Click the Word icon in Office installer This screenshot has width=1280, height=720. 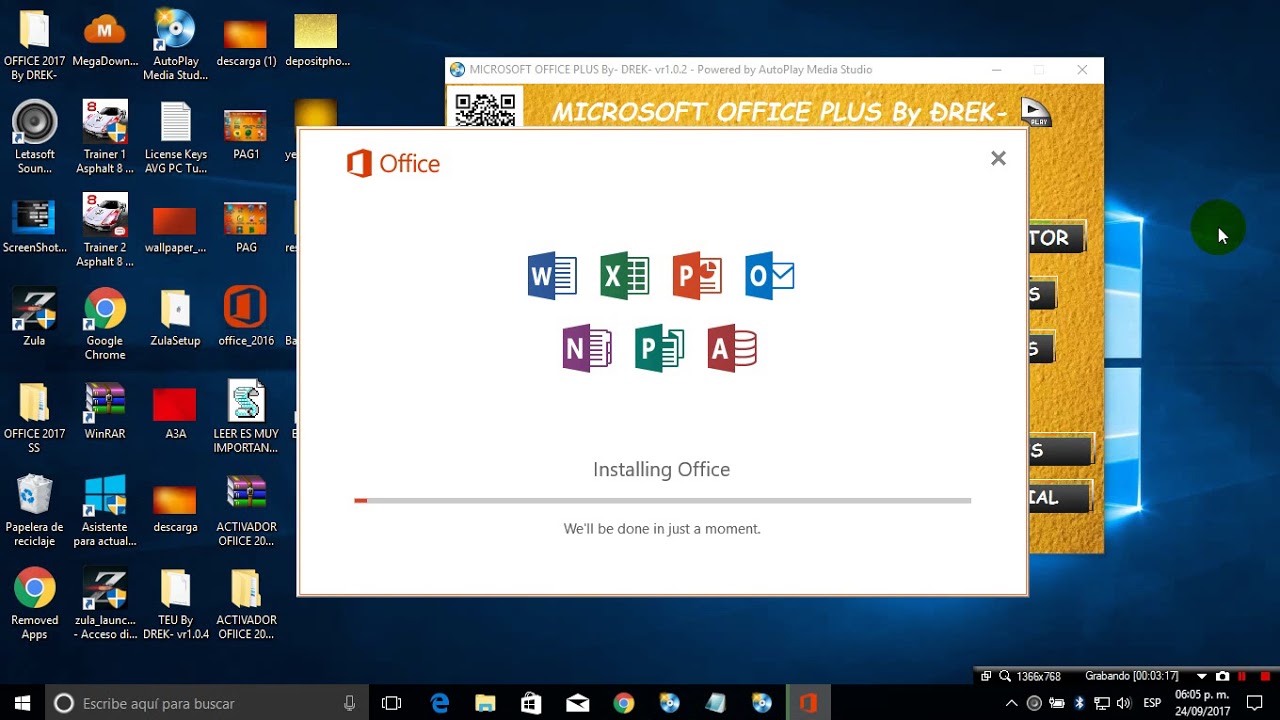coord(552,276)
